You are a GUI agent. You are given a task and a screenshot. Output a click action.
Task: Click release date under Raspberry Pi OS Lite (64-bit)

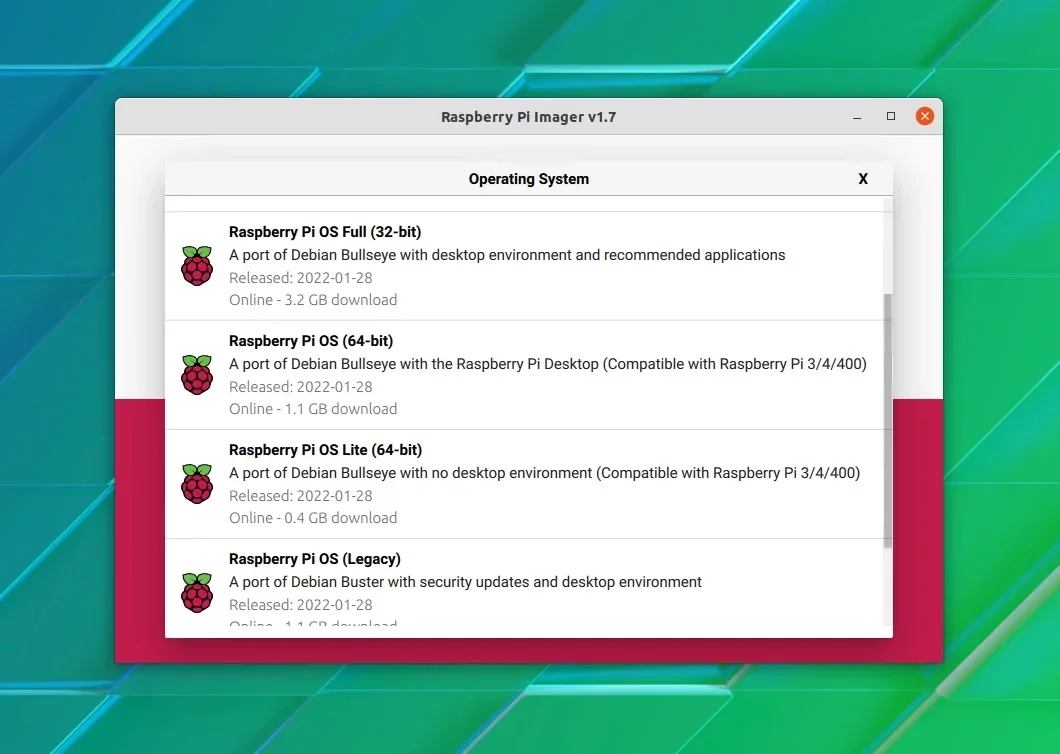(301, 496)
